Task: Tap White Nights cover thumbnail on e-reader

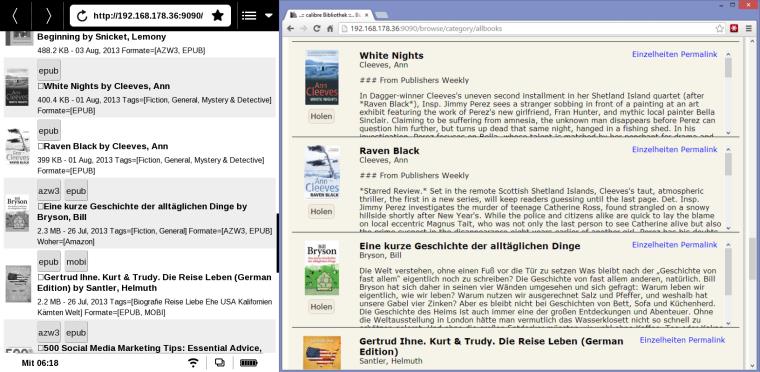Action: point(17,87)
